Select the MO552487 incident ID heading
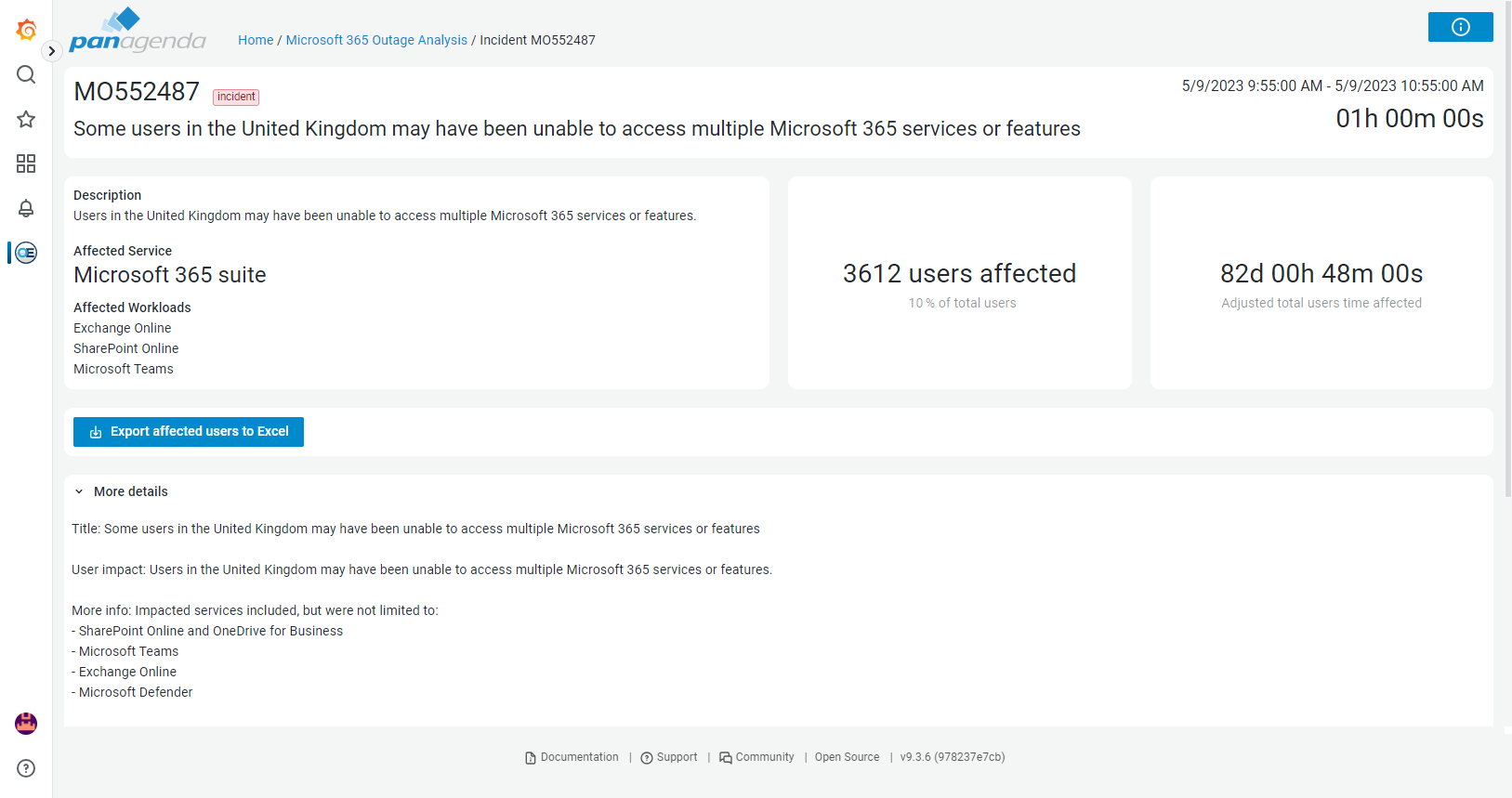Image resolution: width=1512 pixels, height=798 pixels. coord(137,92)
